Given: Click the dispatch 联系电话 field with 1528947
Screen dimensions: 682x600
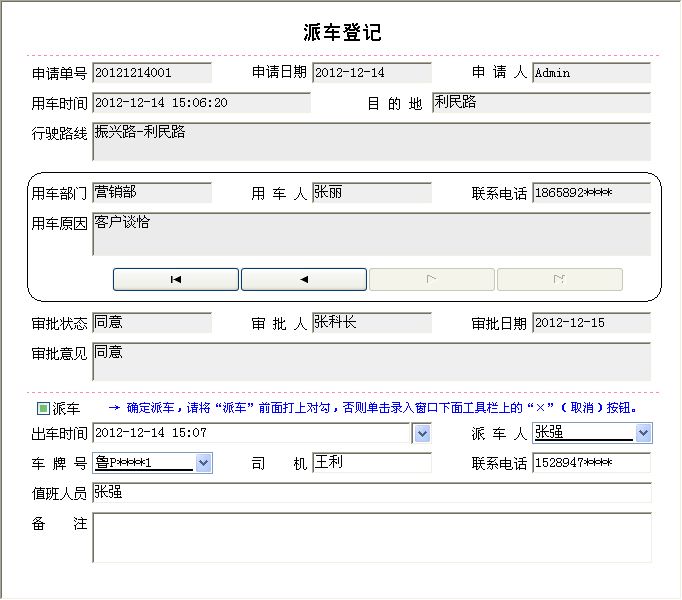Looking at the screenshot, I should (x=591, y=463).
